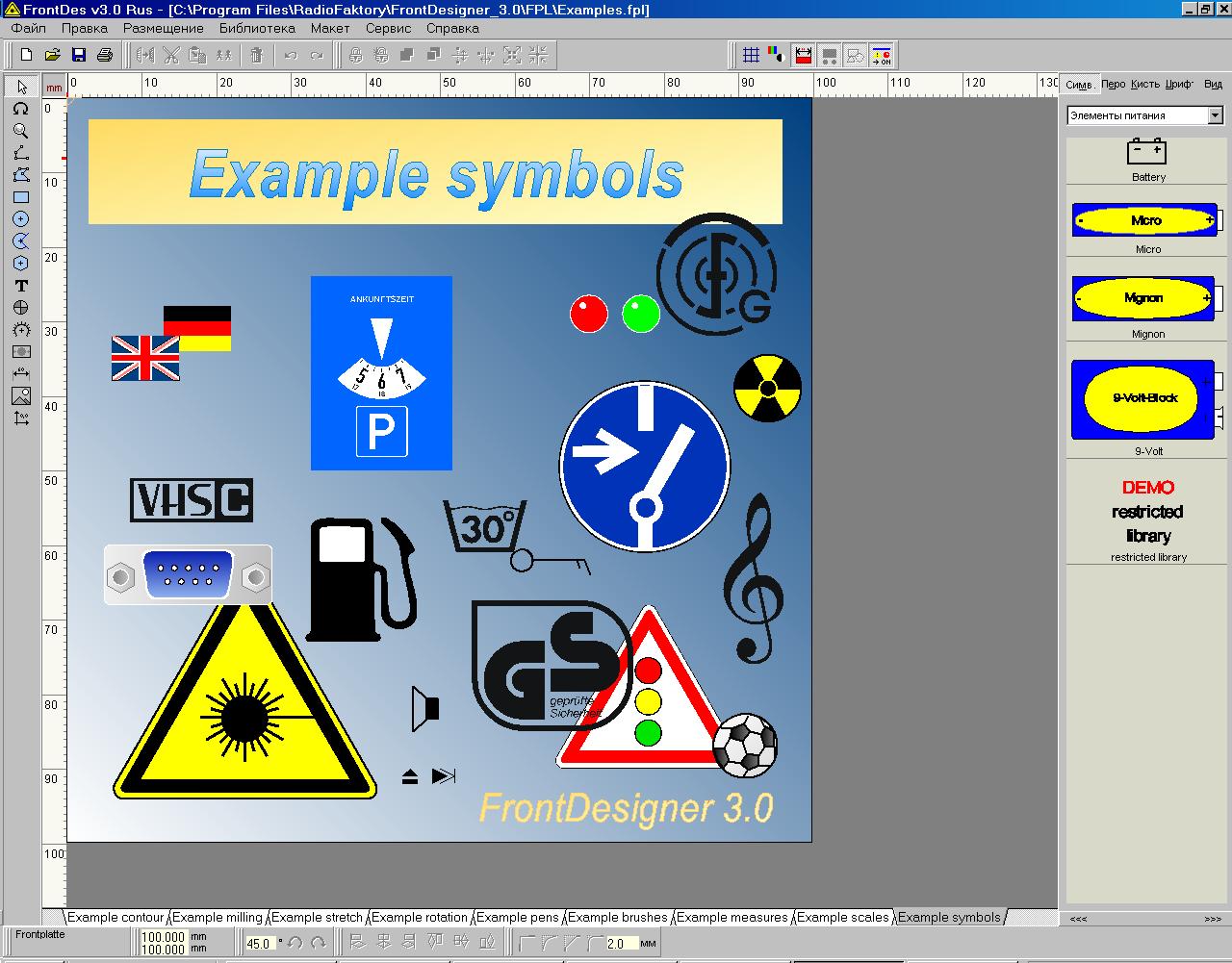Open a file using the folder icon
The width and height of the screenshot is (1232, 963).
point(53,55)
